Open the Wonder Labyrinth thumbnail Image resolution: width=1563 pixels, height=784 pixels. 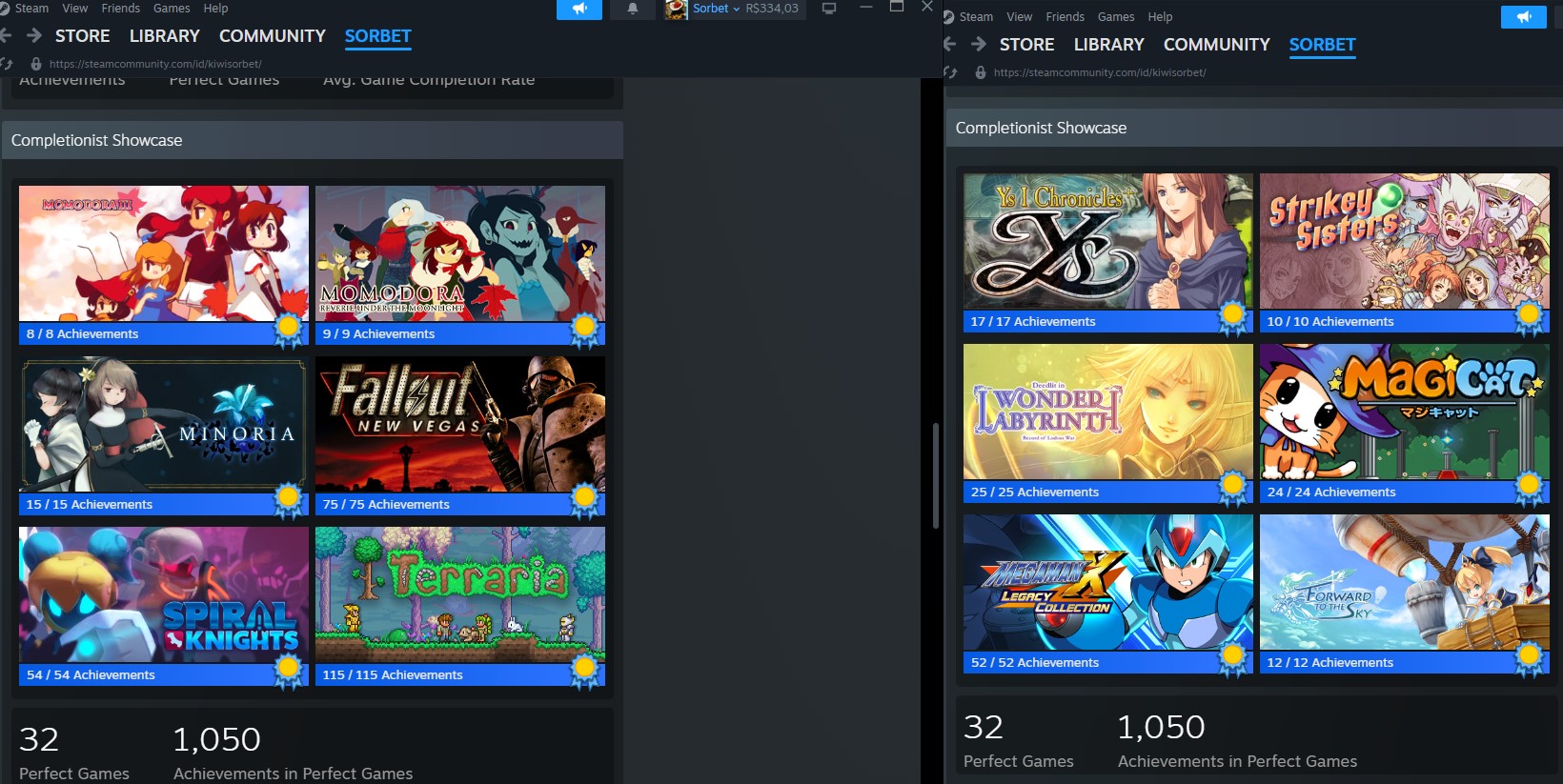(x=1108, y=412)
